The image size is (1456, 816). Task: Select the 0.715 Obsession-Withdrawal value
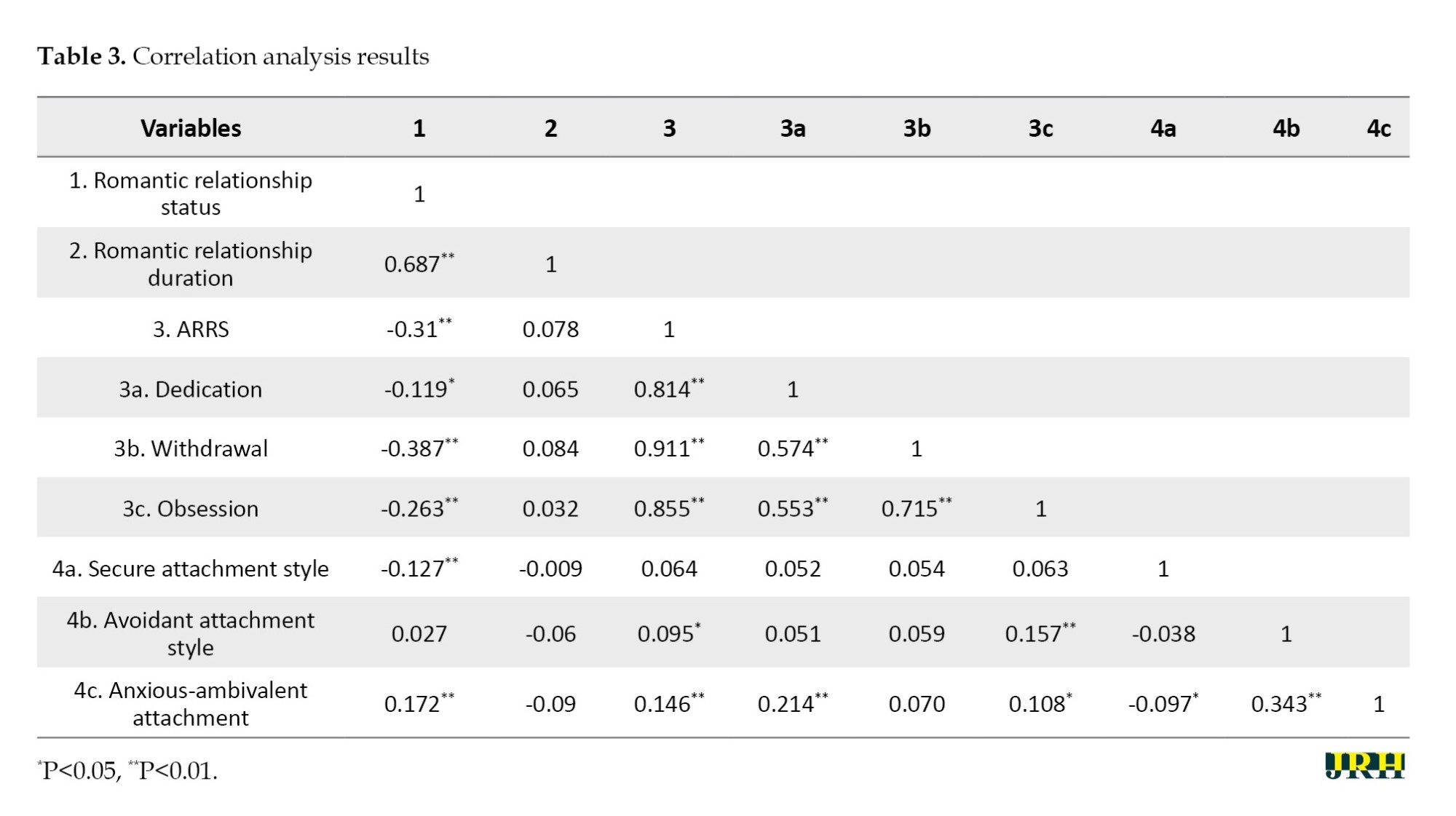917,507
